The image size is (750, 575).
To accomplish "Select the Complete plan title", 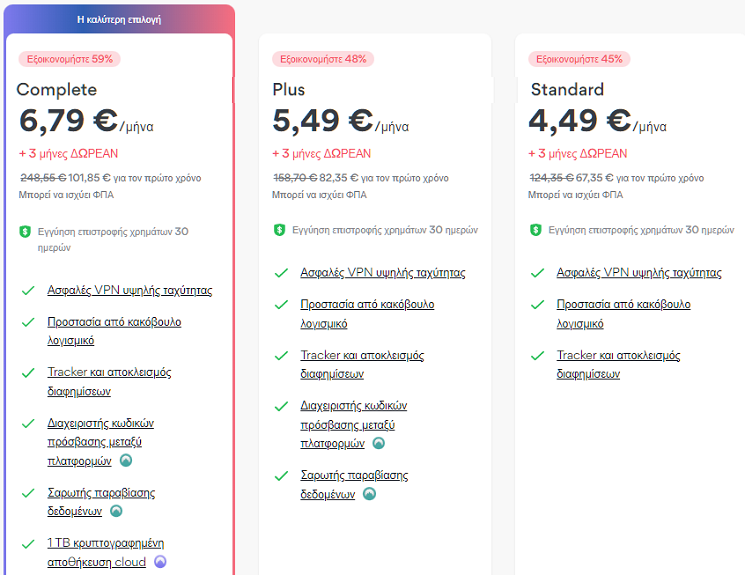I will coord(56,90).
